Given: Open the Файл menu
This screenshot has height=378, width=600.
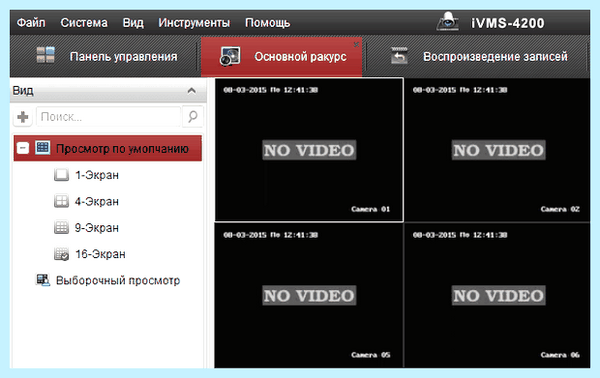Looking at the screenshot, I should (31, 23).
